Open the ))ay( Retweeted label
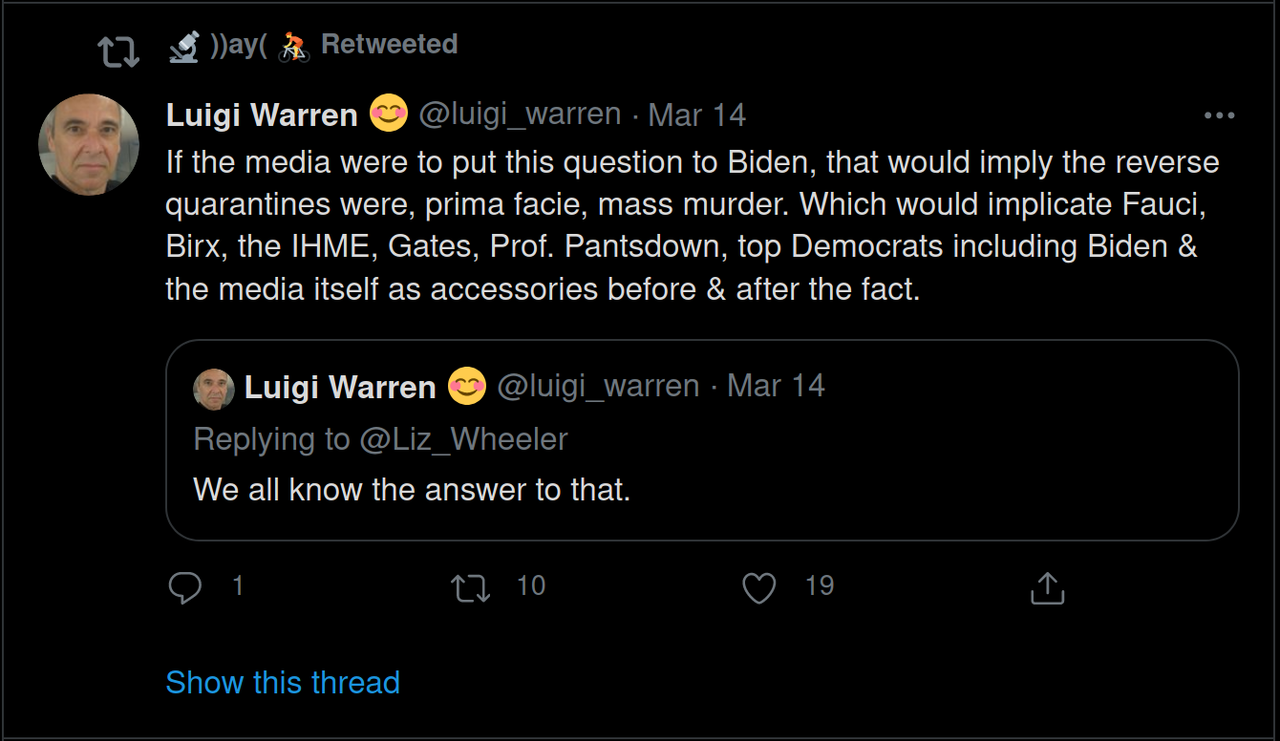The image size is (1280, 741). click(x=334, y=44)
